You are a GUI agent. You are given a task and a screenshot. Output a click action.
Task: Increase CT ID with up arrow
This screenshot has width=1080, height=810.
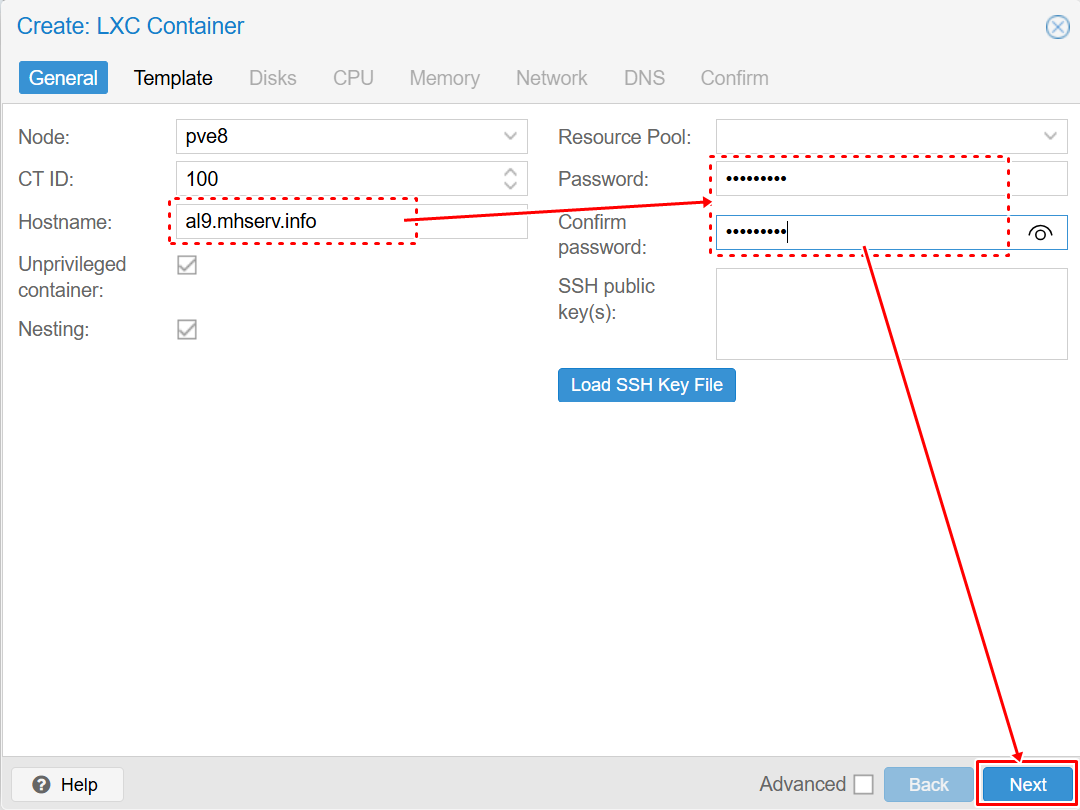pos(510,172)
